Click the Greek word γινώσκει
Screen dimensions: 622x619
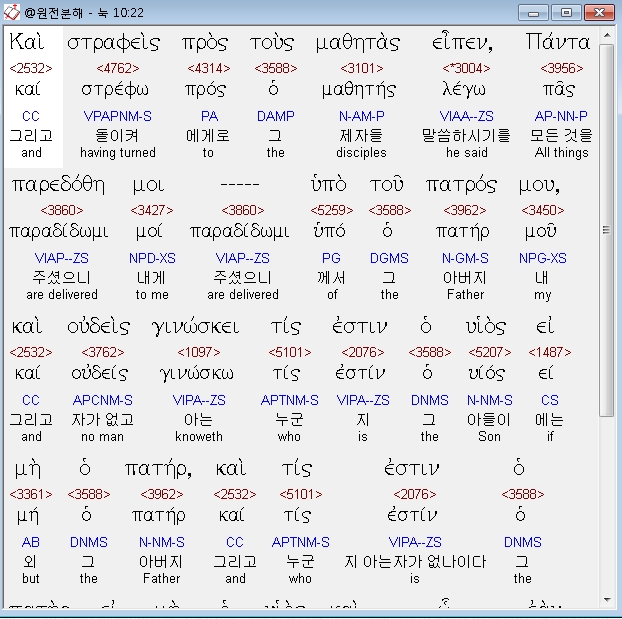tap(196, 328)
